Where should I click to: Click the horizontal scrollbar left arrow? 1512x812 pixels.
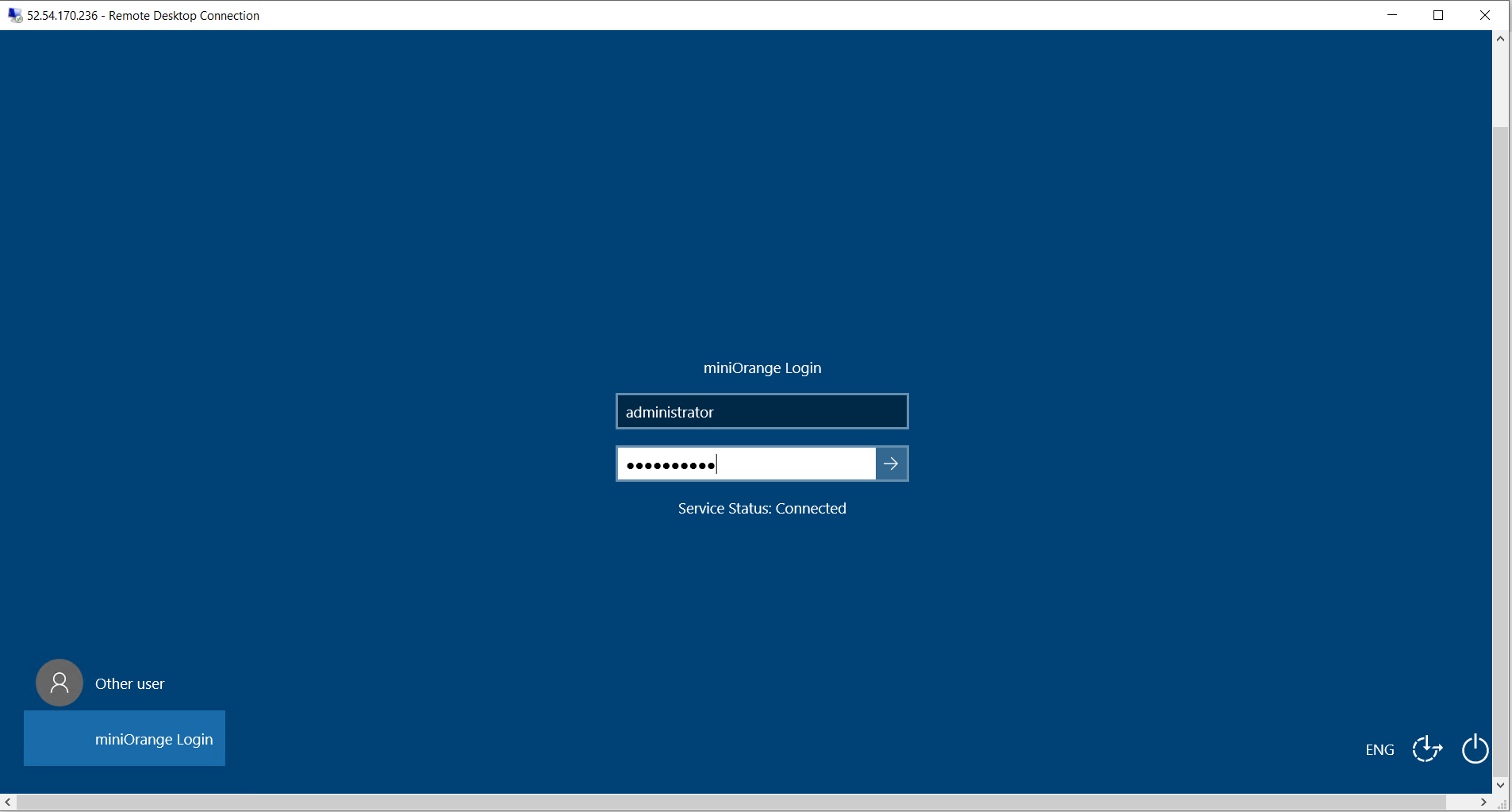tap(8, 802)
